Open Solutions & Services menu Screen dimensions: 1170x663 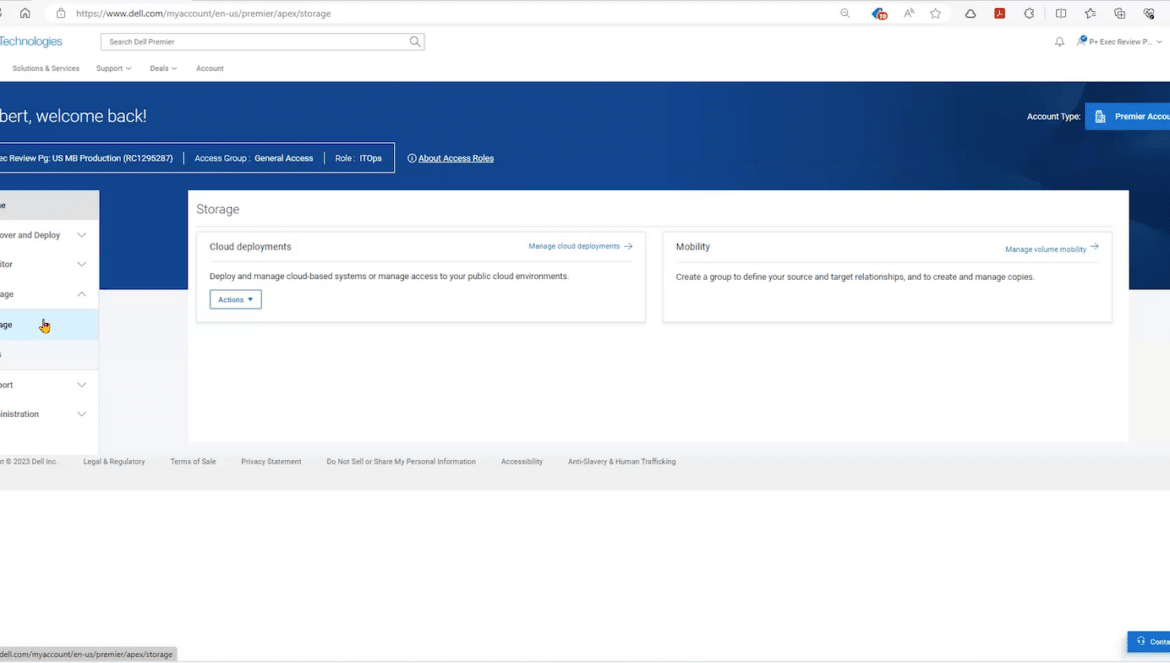click(46, 69)
